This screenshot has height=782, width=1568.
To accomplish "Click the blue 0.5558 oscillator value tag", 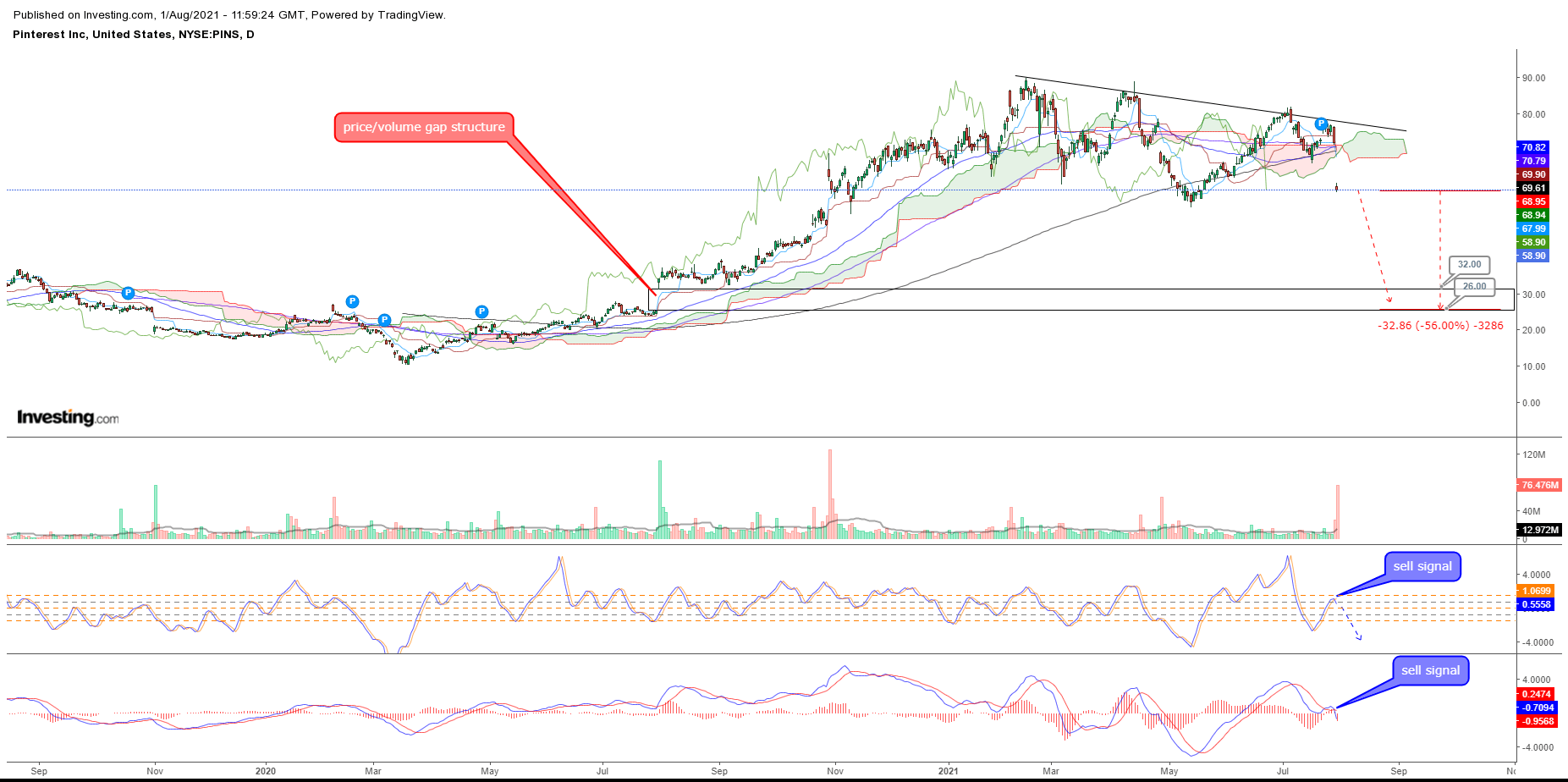I will click(1536, 604).
